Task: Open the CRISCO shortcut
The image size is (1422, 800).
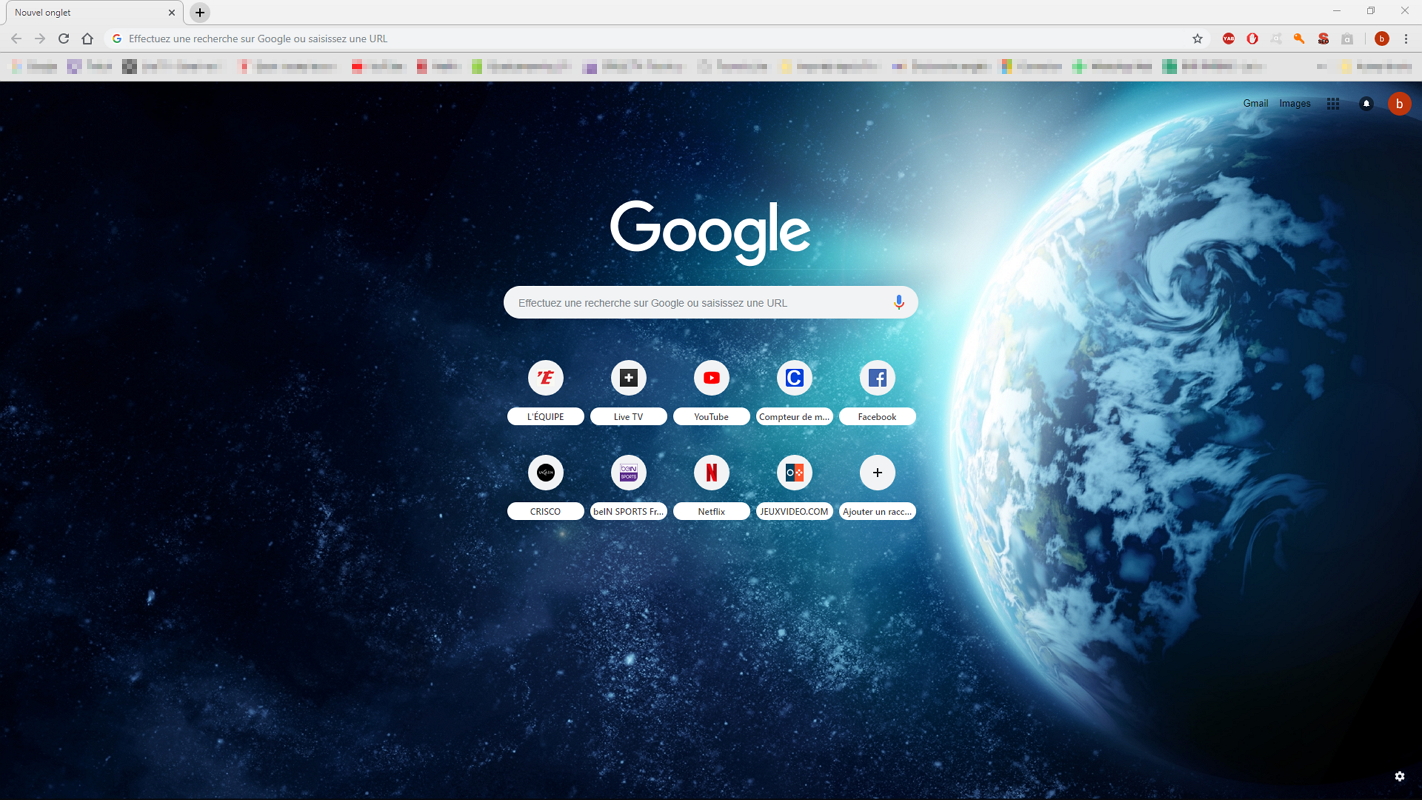Action: (545, 487)
